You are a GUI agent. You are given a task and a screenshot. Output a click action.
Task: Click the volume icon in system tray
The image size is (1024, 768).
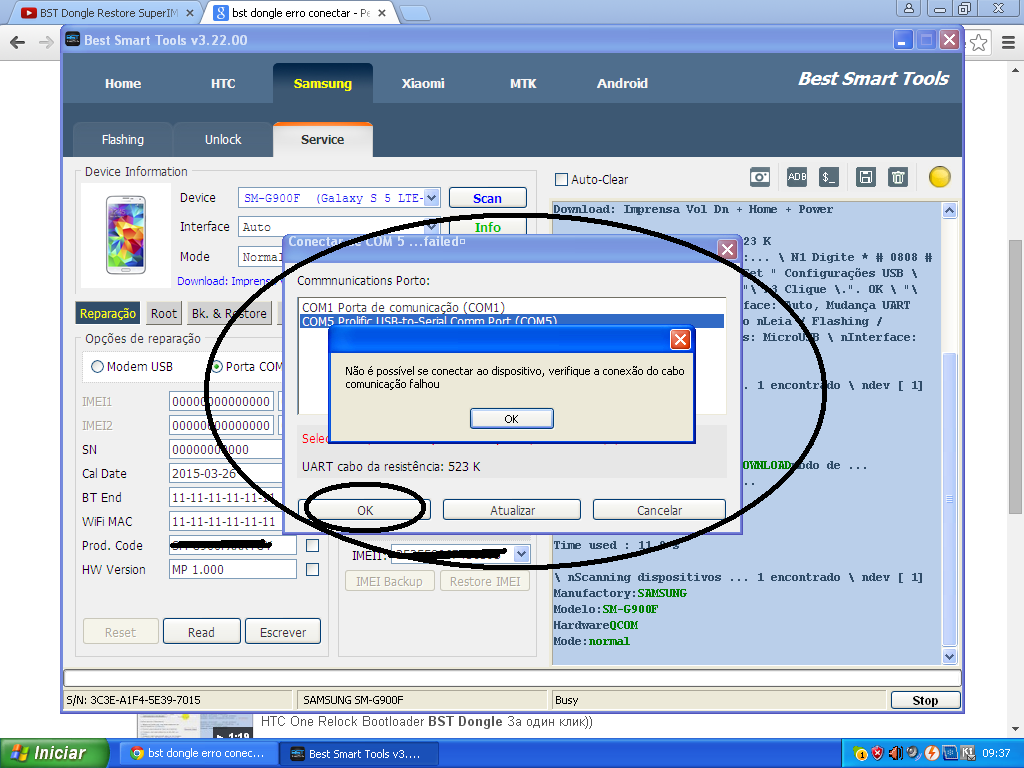895,753
